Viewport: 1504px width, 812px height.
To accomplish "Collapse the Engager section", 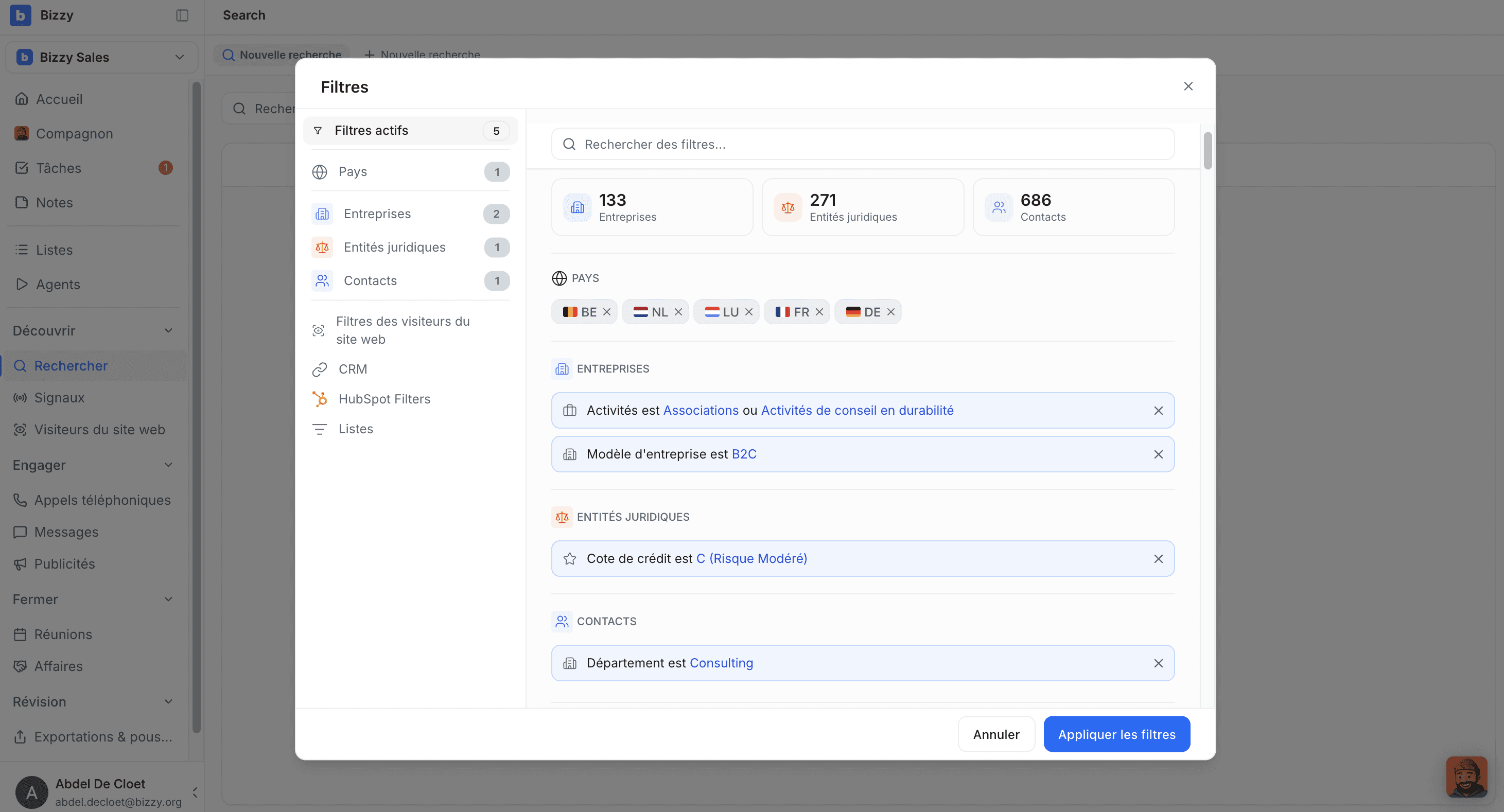I will point(168,465).
